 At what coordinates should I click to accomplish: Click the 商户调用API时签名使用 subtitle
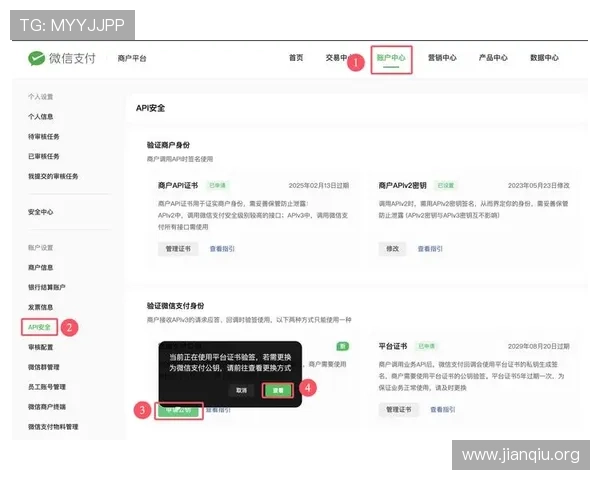[180, 159]
